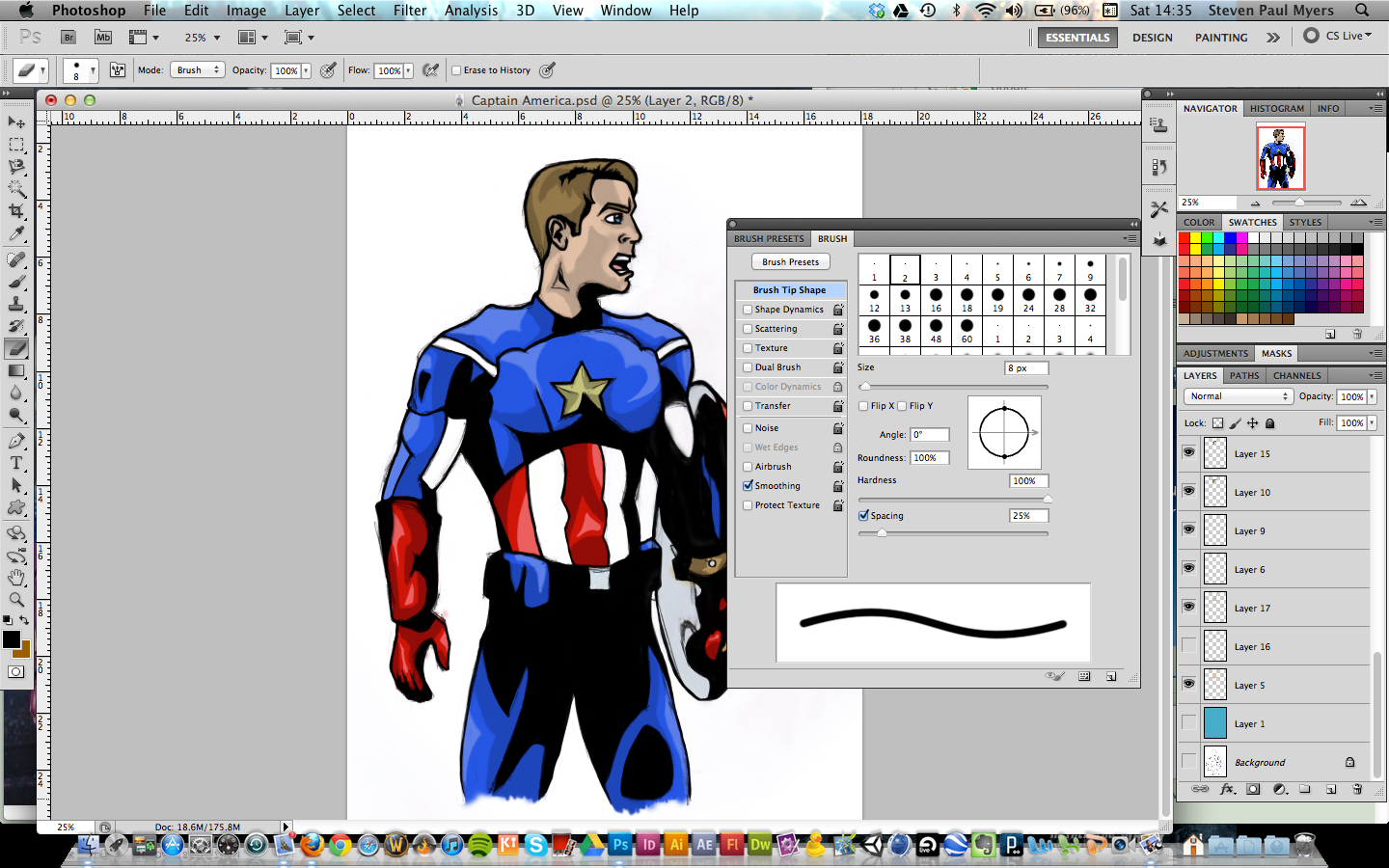1389x868 pixels.
Task: Switch to the Design workspace
Action: pos(1153,38)
